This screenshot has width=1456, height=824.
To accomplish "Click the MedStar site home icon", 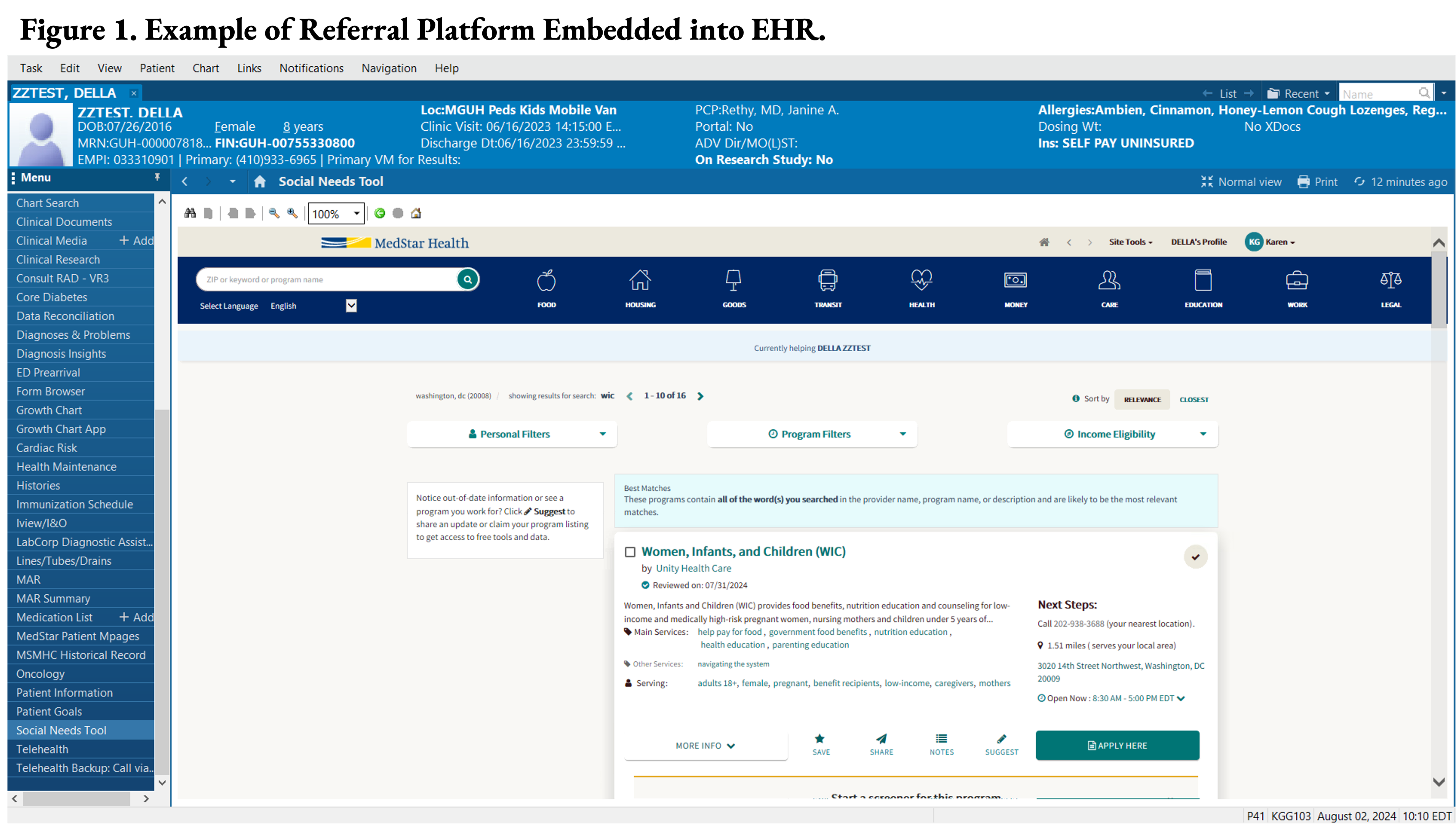I will tap(1044, 242).
